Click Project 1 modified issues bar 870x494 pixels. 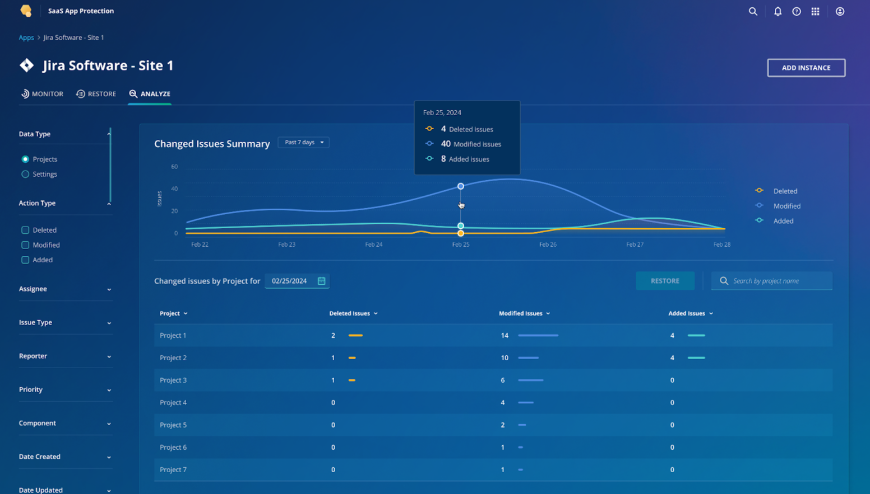tap(538, 335)
